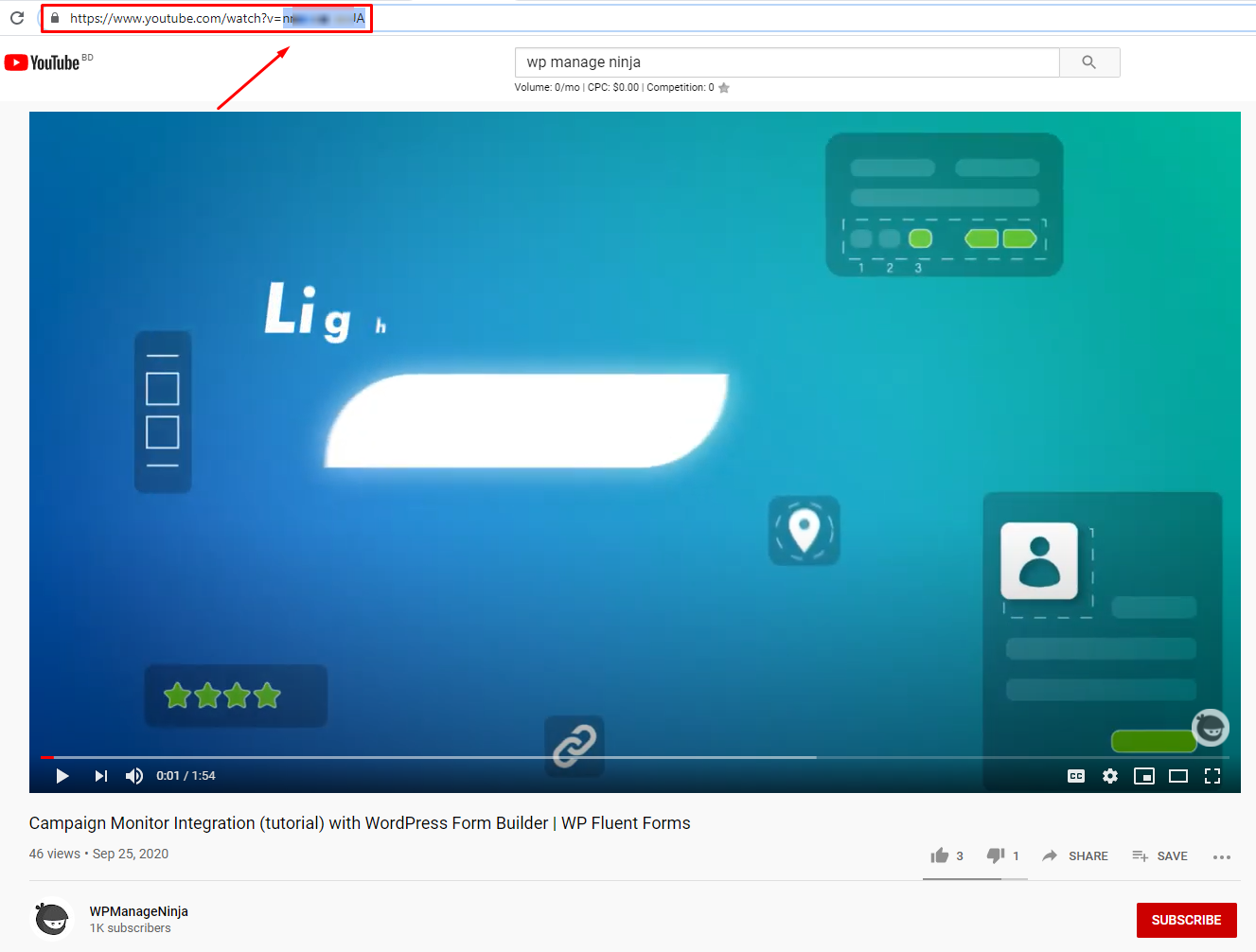The height and width of the screenshot is (952, 1256).
Task: Open more actions three-dot menu
Action: (x=1222, y=856)
